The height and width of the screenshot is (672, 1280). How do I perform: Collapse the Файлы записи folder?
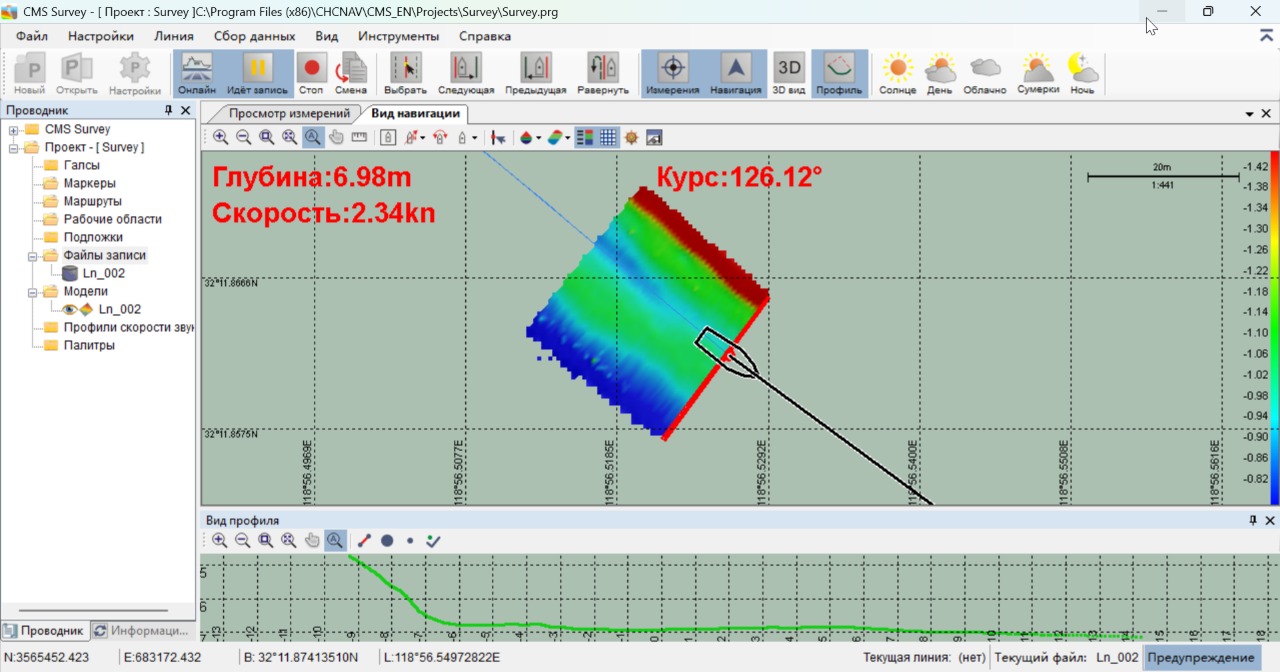tap(33, 256)
